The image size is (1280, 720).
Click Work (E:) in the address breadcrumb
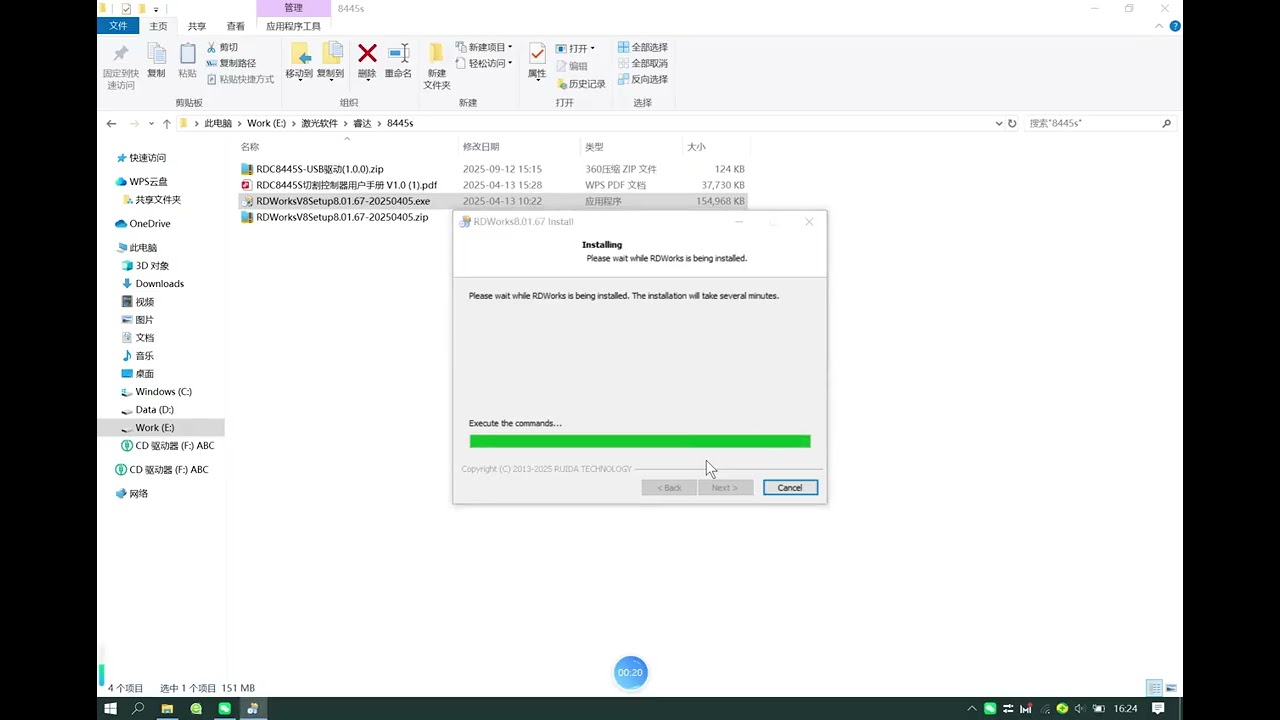pyautogui.click(x=265, y=123)
